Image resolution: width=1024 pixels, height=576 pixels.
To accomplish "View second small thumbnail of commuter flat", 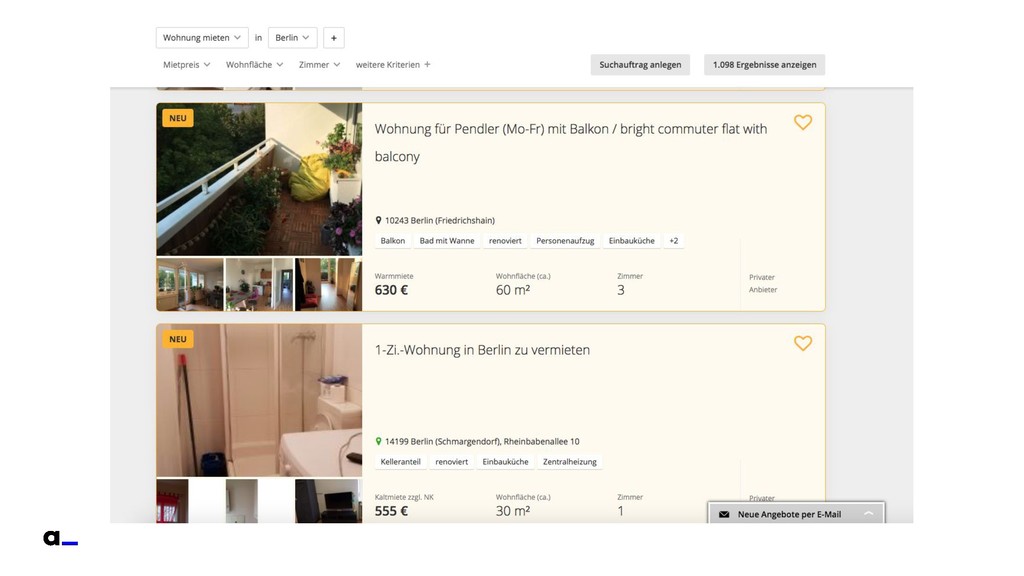I will pos(259,284).
